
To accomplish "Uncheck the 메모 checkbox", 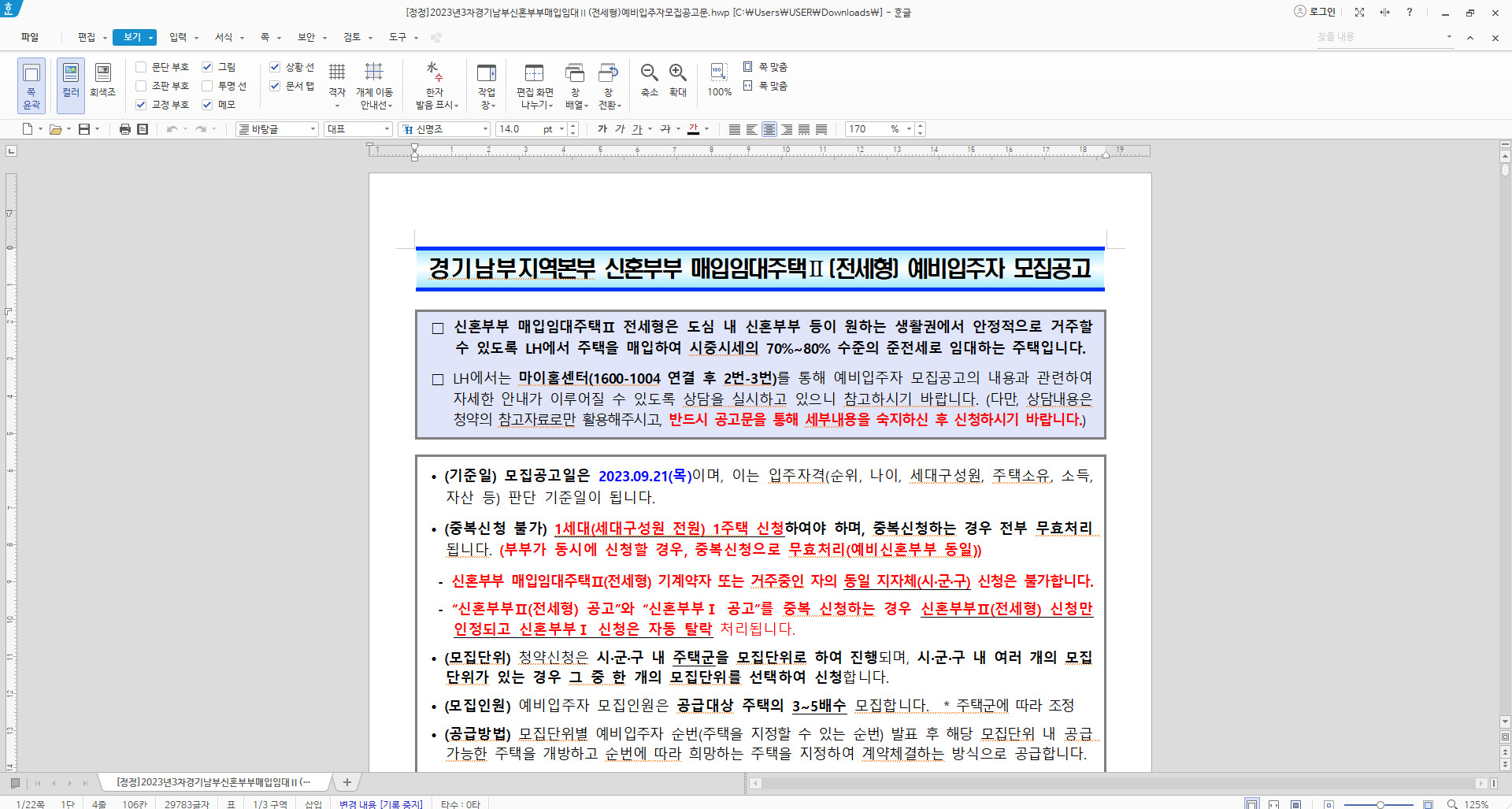I will click(x=207, y=103).
